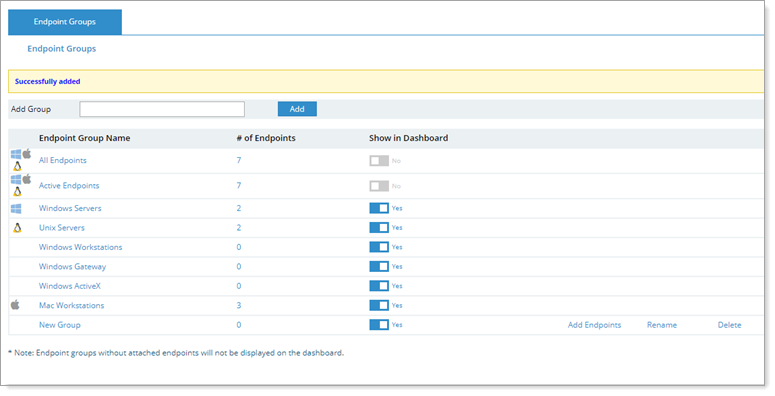775x396 pixels.
Task: Rename the New Group entry
Action: tap(662, 325)
